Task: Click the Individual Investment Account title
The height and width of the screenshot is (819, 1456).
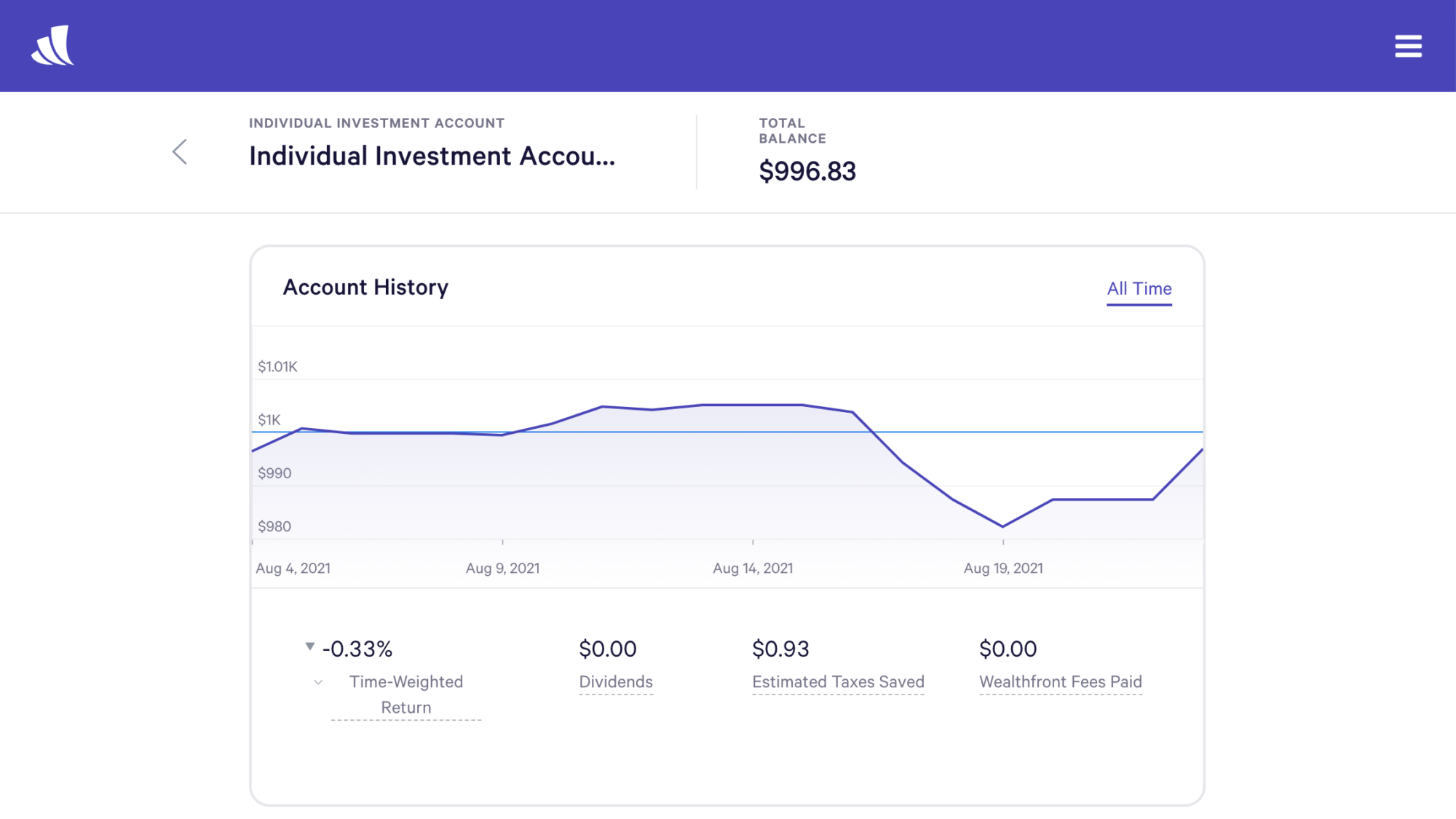Action: (x=432, y=157)
